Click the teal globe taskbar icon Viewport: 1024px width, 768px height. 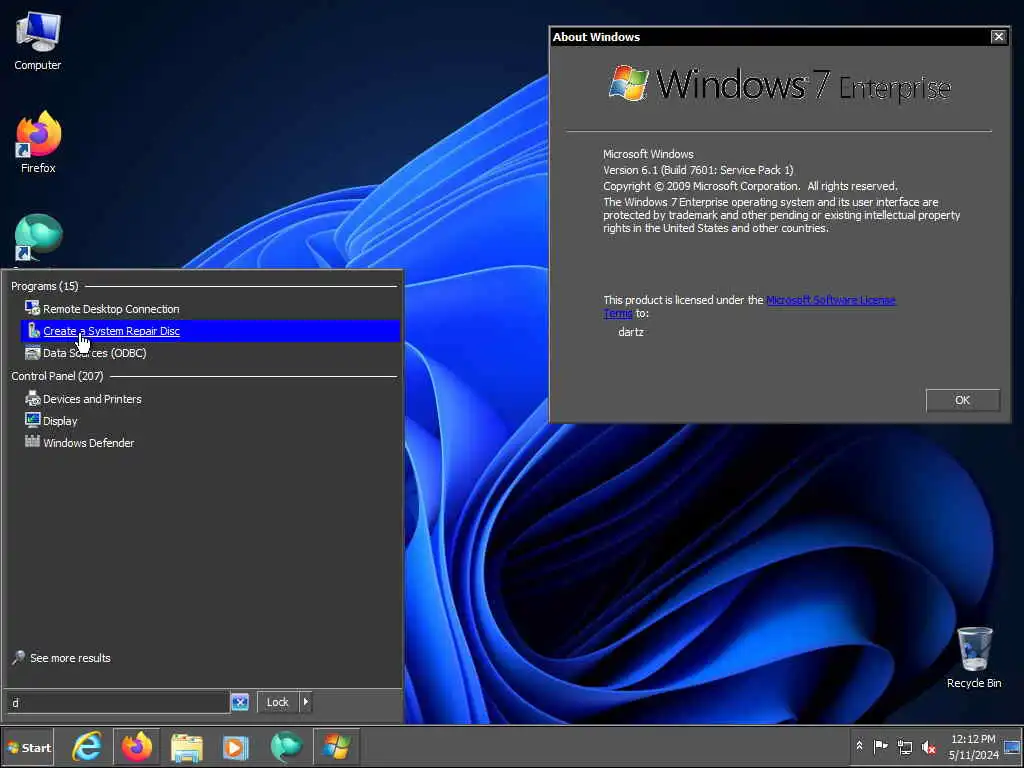286,747
